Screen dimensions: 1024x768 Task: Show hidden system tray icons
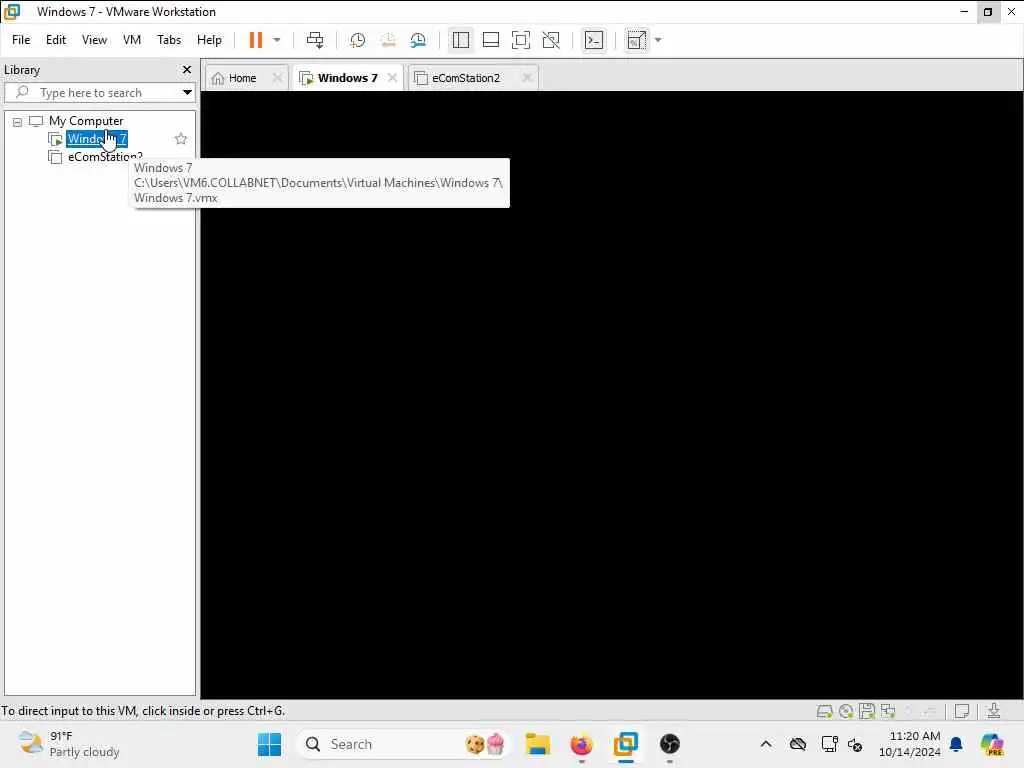tap(766, 744)
